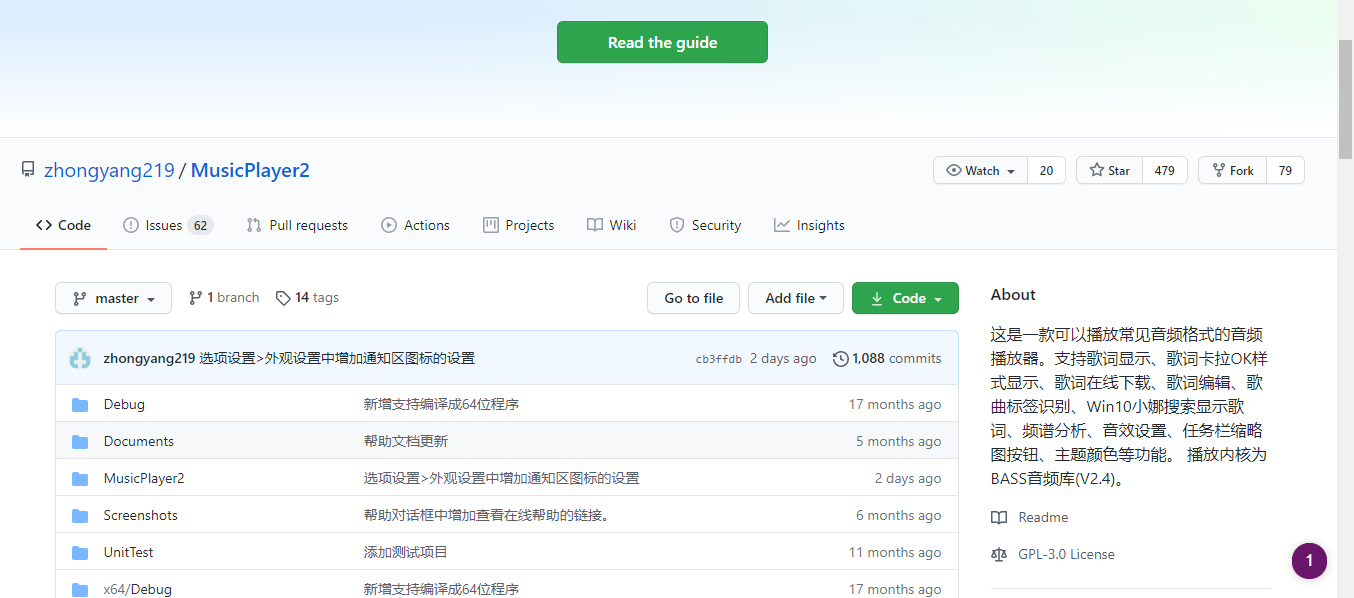Open commit message 帮助文档更新
Viewport: 1354px width, 598px height.
point(405,441)
